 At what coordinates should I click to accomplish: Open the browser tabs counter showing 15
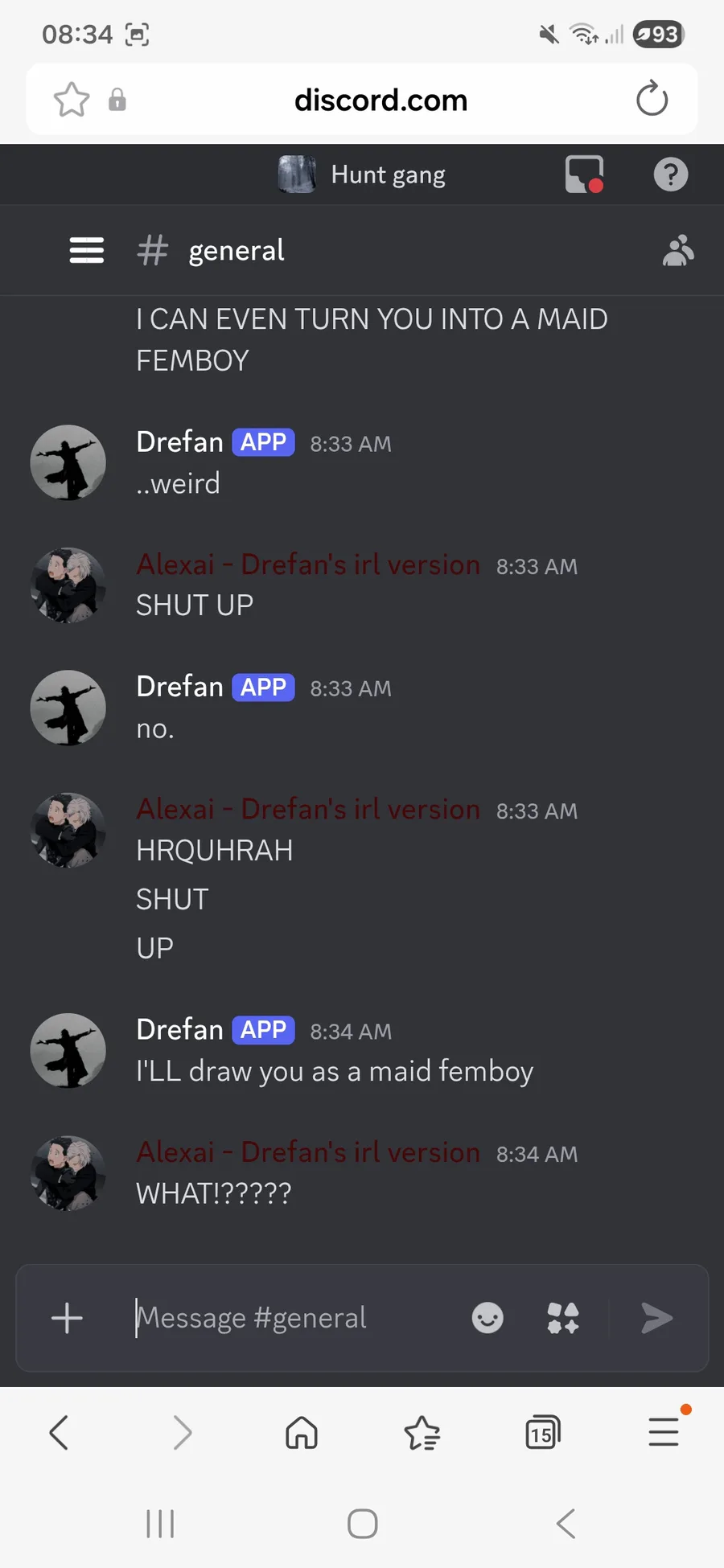click(543, 1432)
